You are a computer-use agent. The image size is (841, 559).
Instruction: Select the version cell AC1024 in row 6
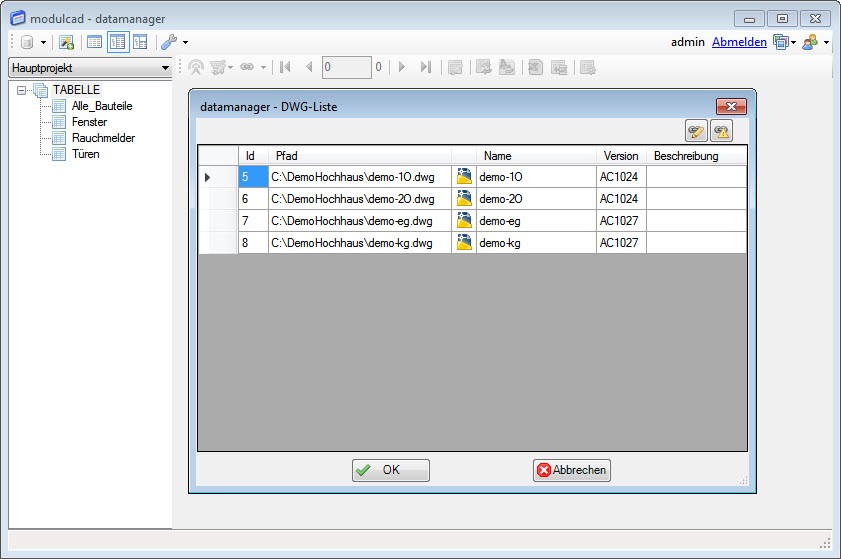coord(621,198)
